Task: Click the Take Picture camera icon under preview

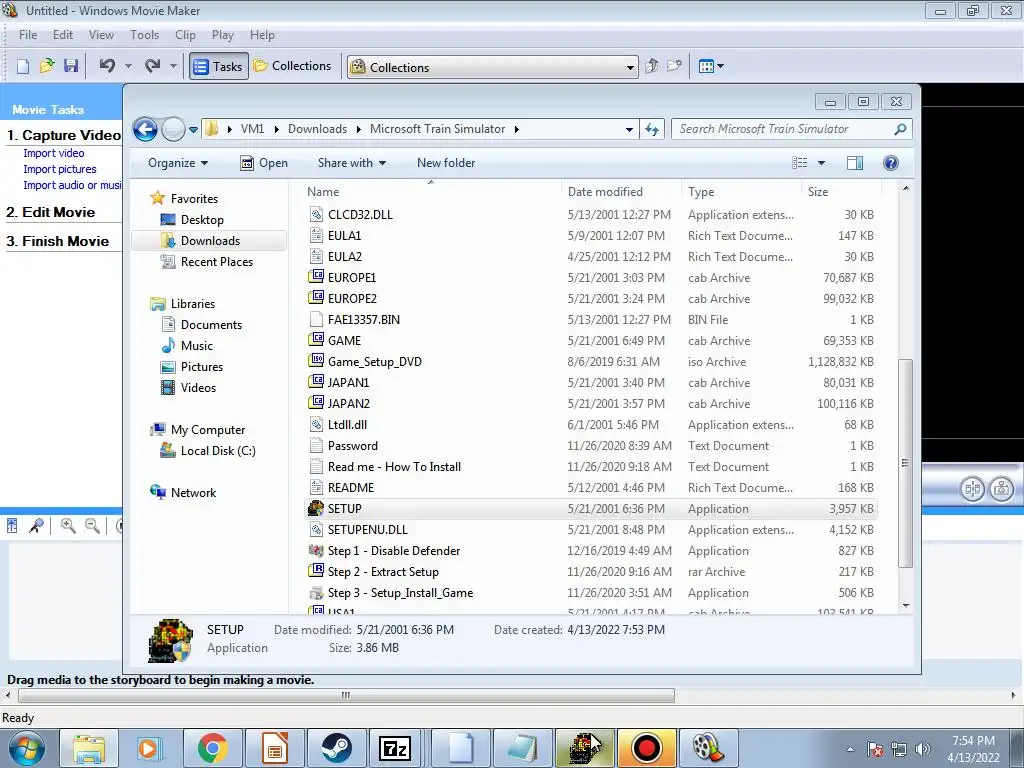Action: [x=1001, y=488]
